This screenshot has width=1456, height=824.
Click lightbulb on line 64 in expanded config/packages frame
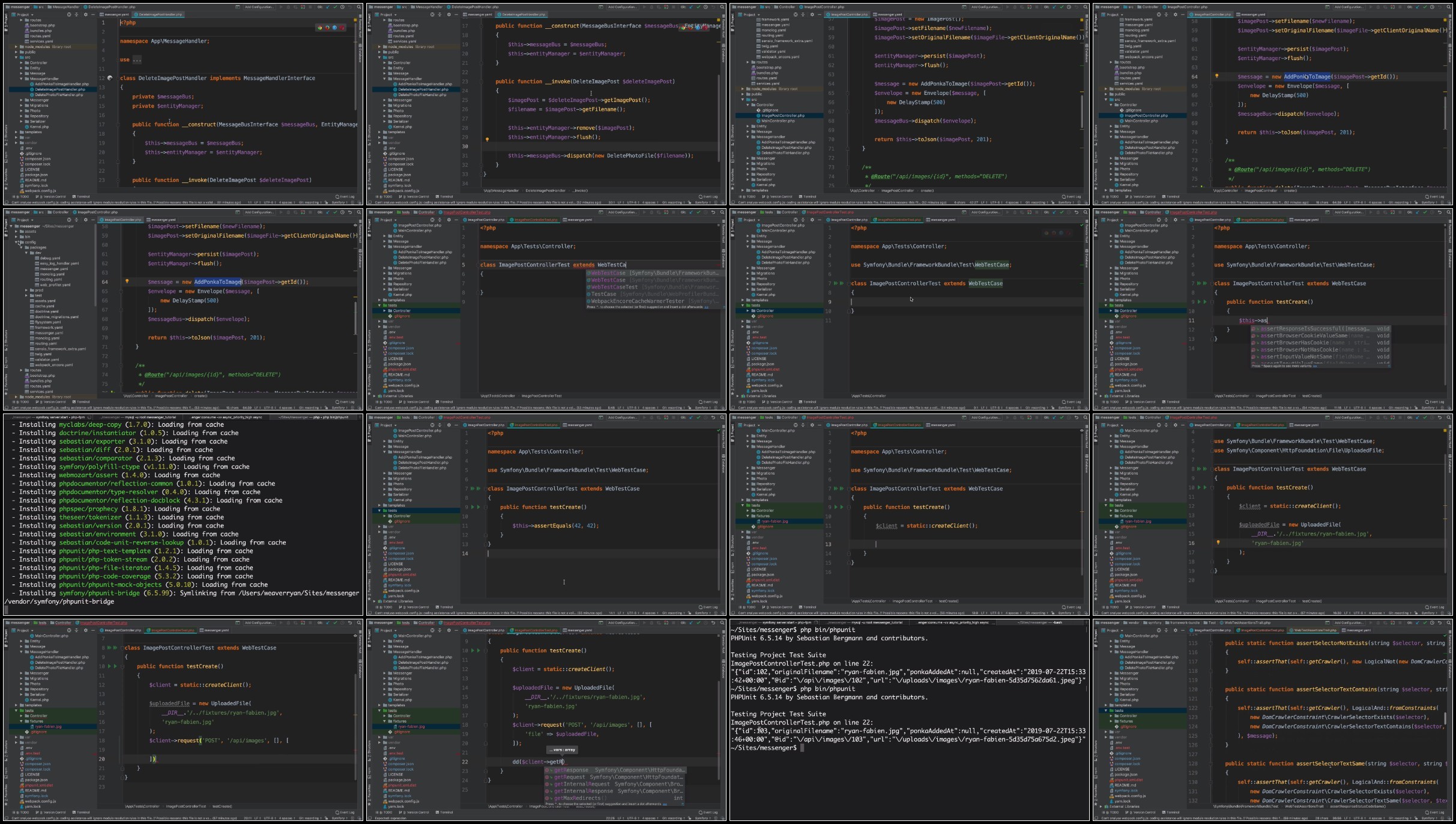(127, 281)
